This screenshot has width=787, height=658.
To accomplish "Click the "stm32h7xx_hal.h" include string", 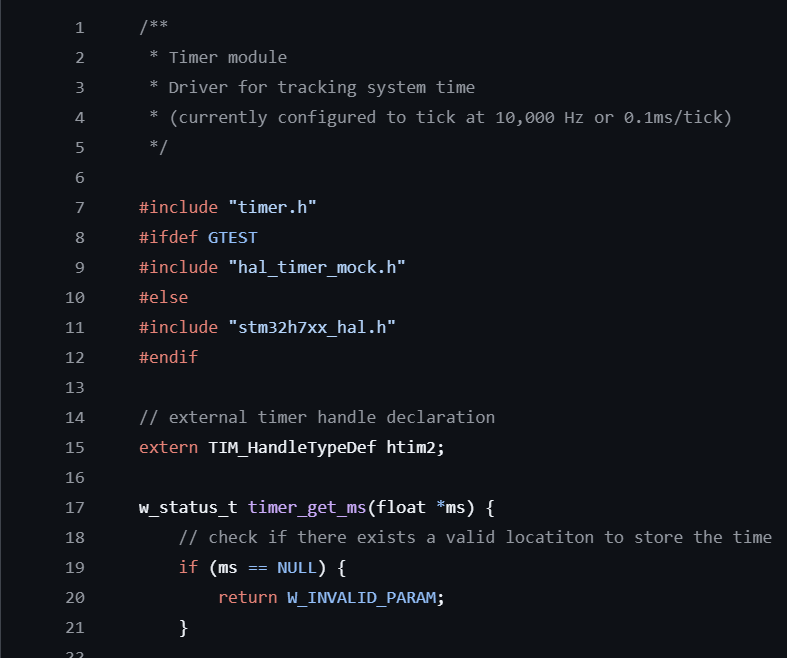I will click(x=312, y=327).
